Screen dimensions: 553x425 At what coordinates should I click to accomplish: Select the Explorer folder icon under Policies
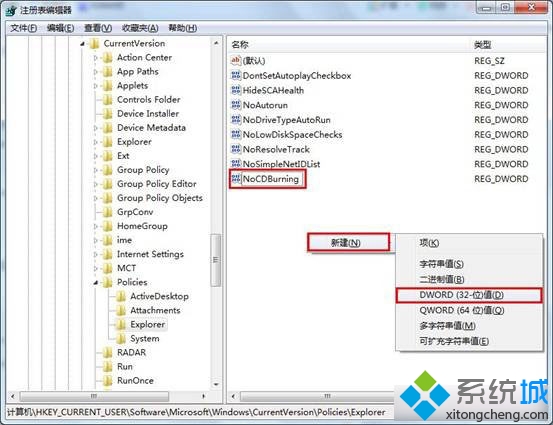click(121, 324)
